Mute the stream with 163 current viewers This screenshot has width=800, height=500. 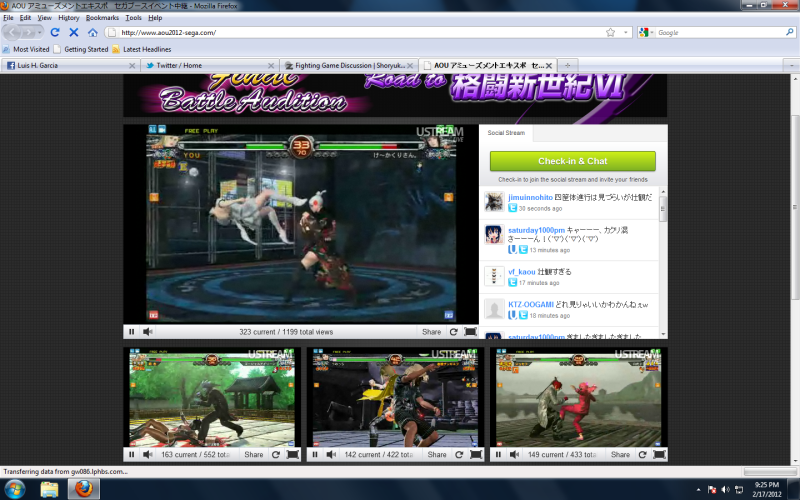tap(148, 454)
